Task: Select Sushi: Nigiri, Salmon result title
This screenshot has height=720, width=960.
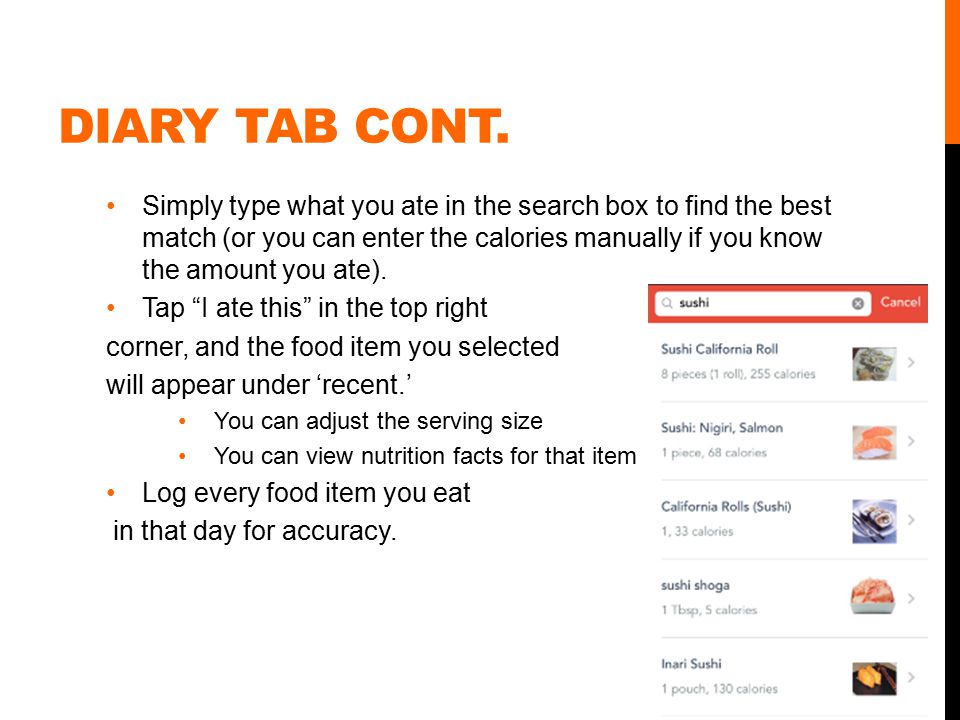Action: (x=722, y=428)
